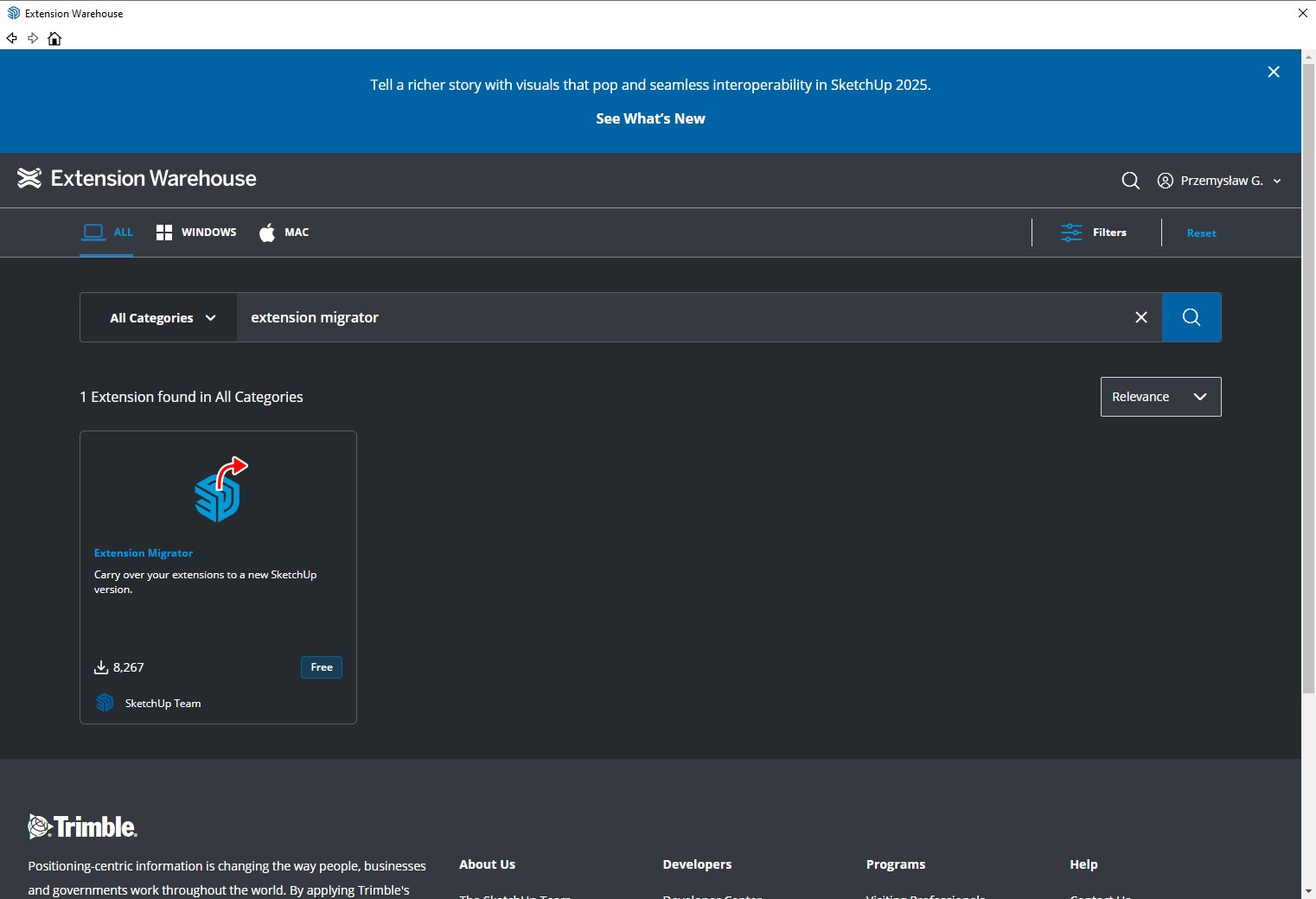Open the See What's New link
This screenshot has width=1316, height=899.
tap(650, 118)
